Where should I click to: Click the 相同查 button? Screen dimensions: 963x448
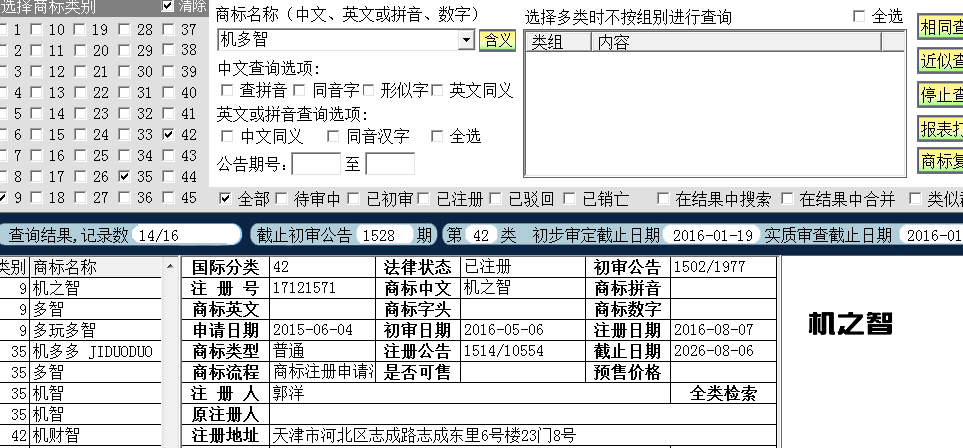pos(941,27)
